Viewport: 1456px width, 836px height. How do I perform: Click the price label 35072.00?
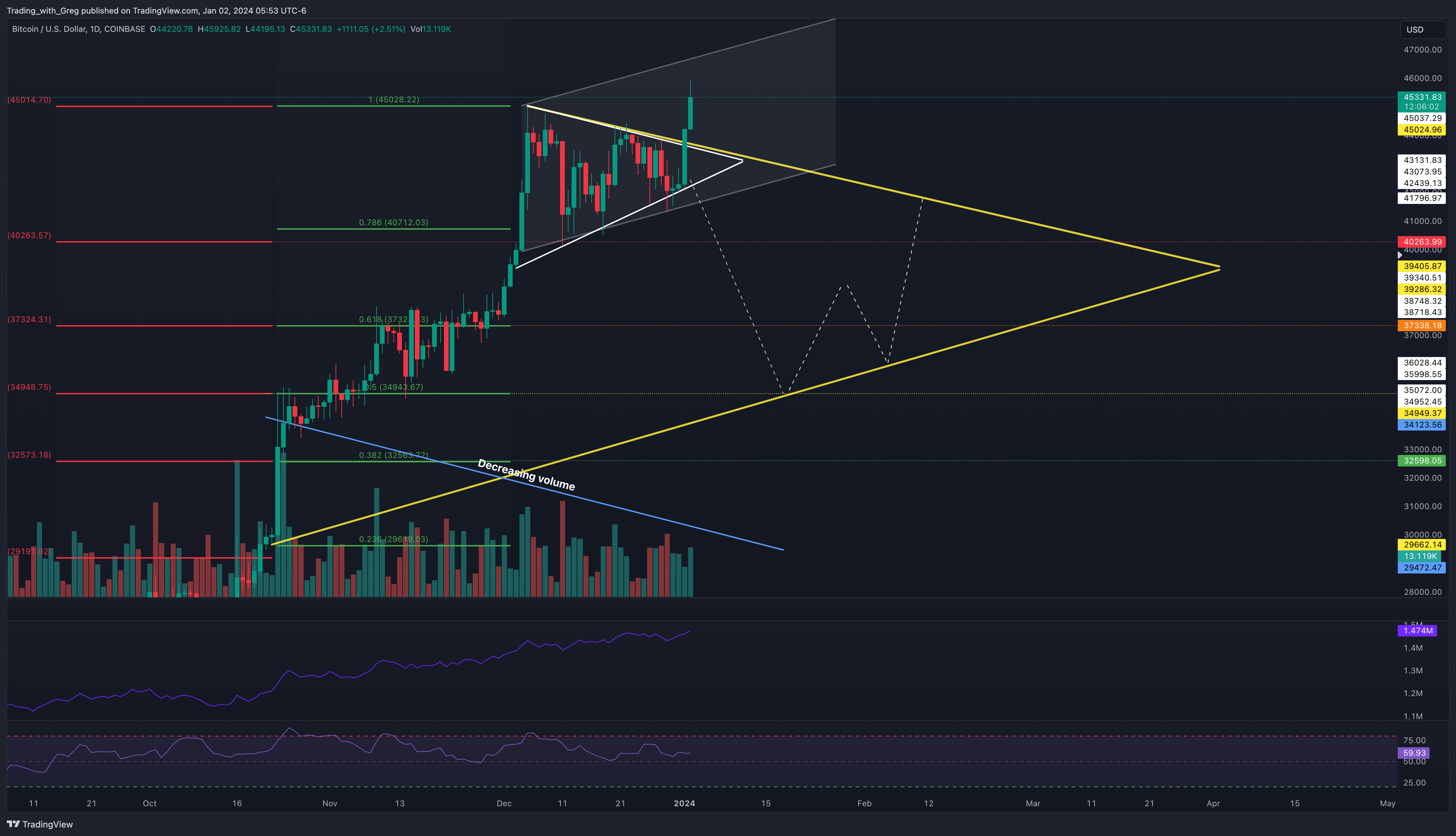(x=1421, y=390)
